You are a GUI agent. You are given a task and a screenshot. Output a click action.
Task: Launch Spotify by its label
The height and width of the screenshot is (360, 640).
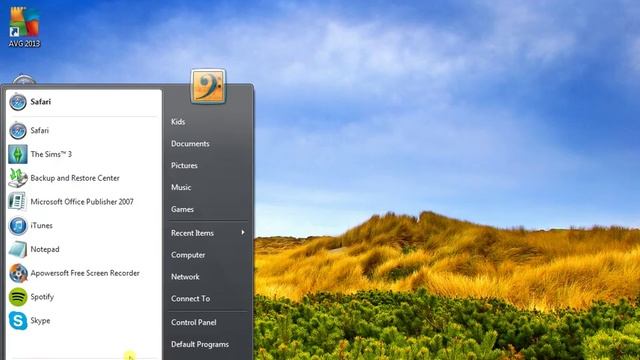[x=42, y=297]
